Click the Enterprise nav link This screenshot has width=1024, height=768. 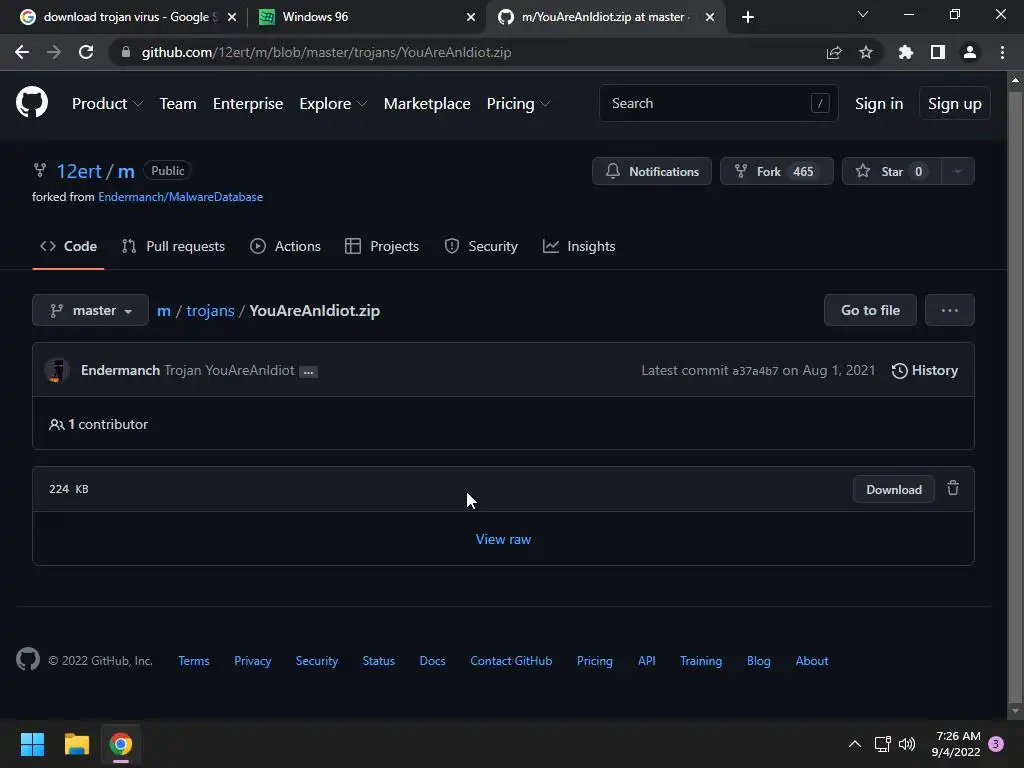pos(248,103)
